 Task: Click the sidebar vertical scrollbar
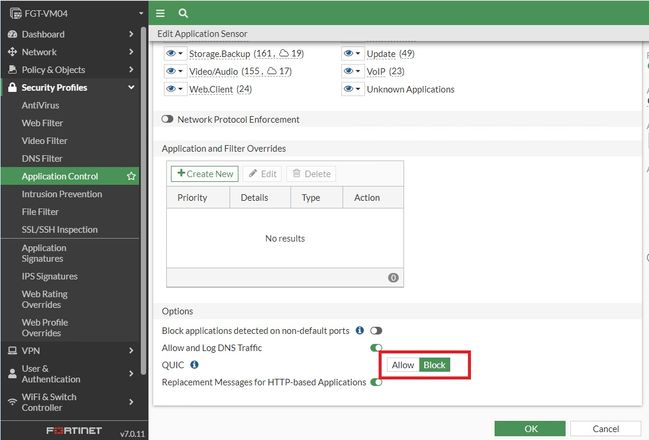[143, 201]
